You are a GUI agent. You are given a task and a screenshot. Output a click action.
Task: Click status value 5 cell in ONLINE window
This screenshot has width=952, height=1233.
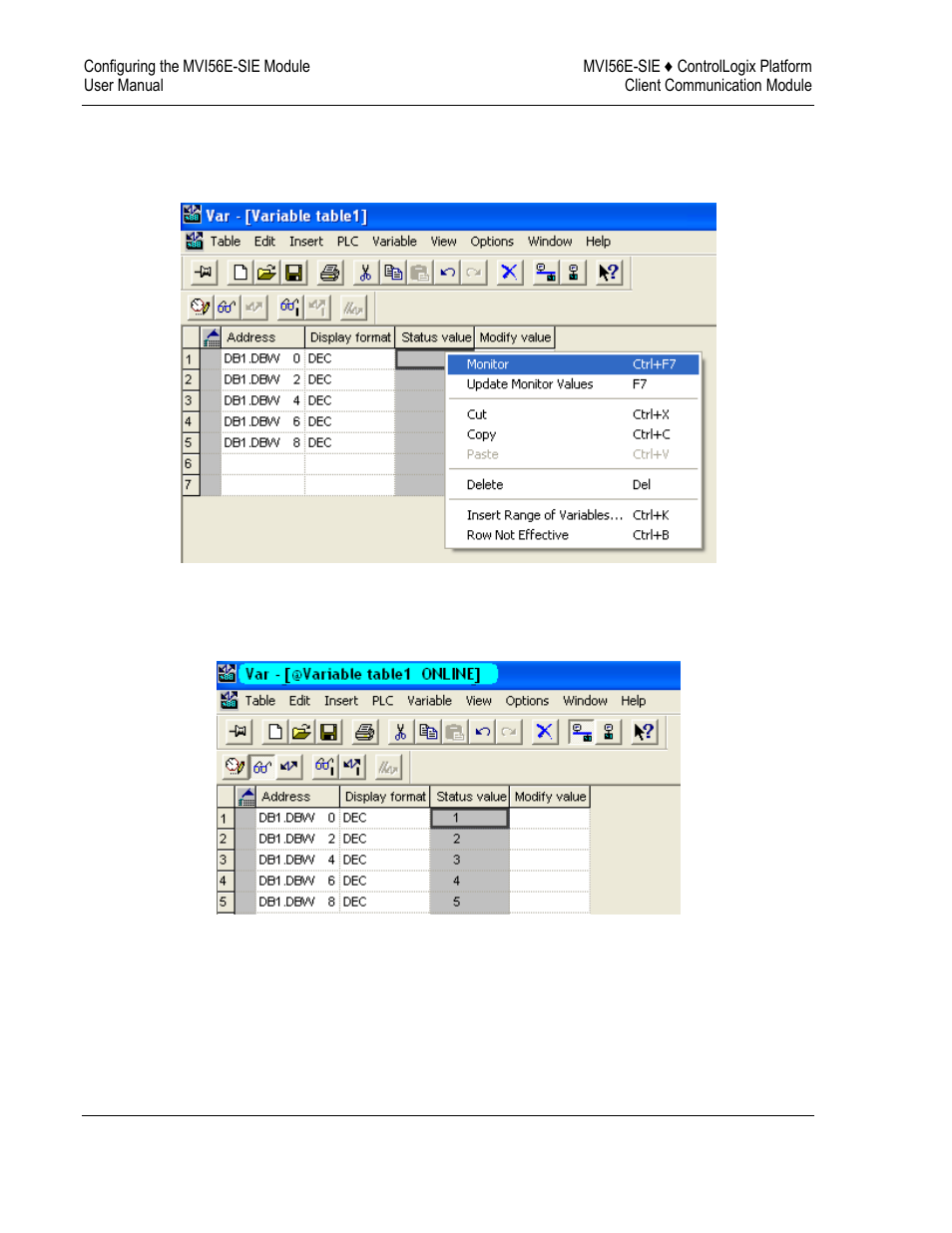point(470,902)
